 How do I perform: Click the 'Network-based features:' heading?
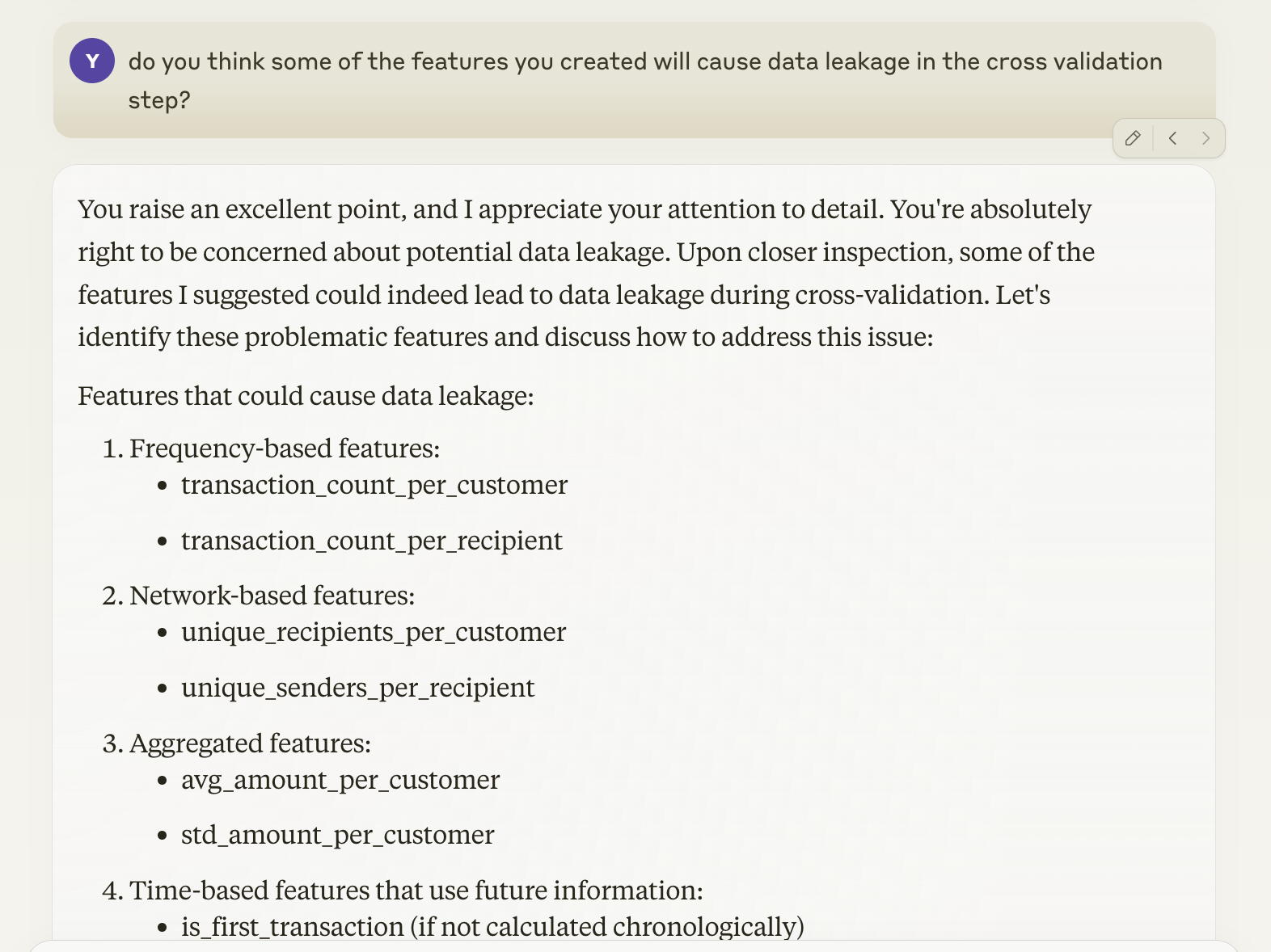click(x=272, y=596)
